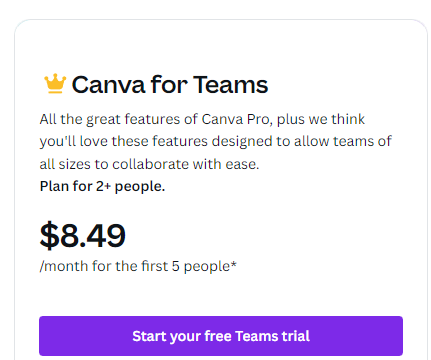Click the word features after great
The width and height of the screenshot is (431, 360).
coord(161,119)
